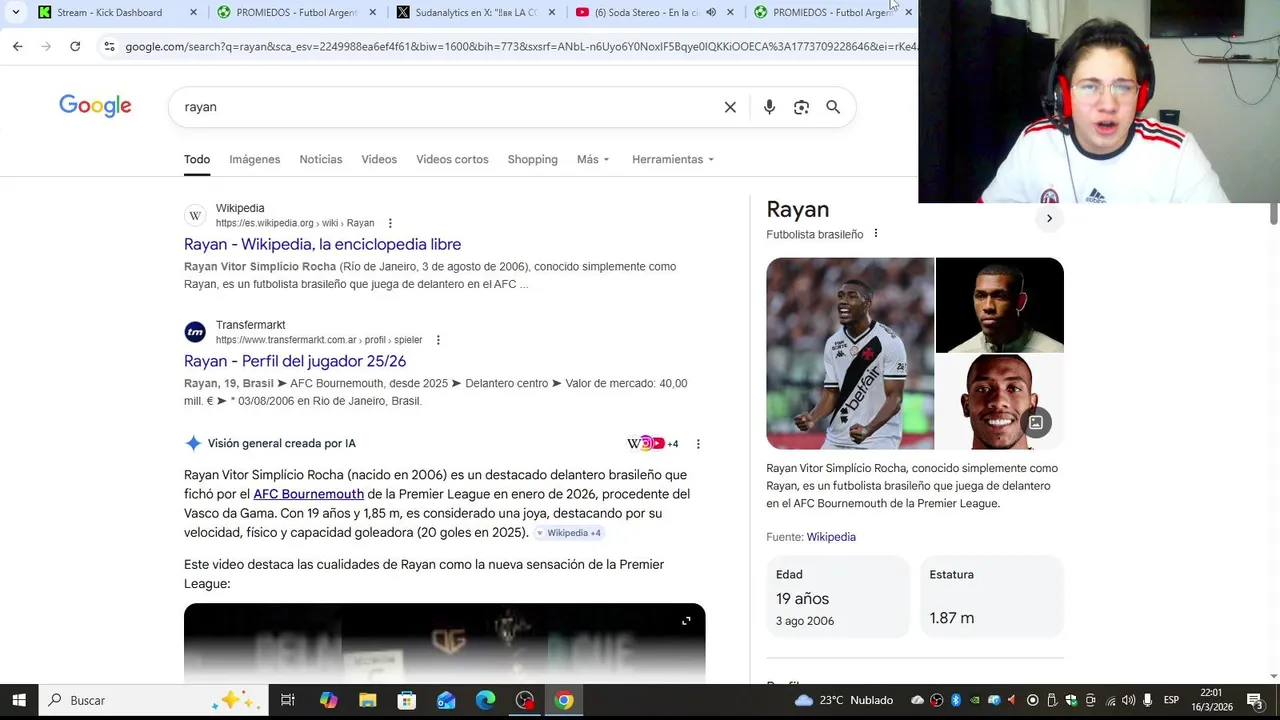Viewport: 1280px width, 720px height.
Task: Open Task View on taskbar
Action: coord(287,700)
